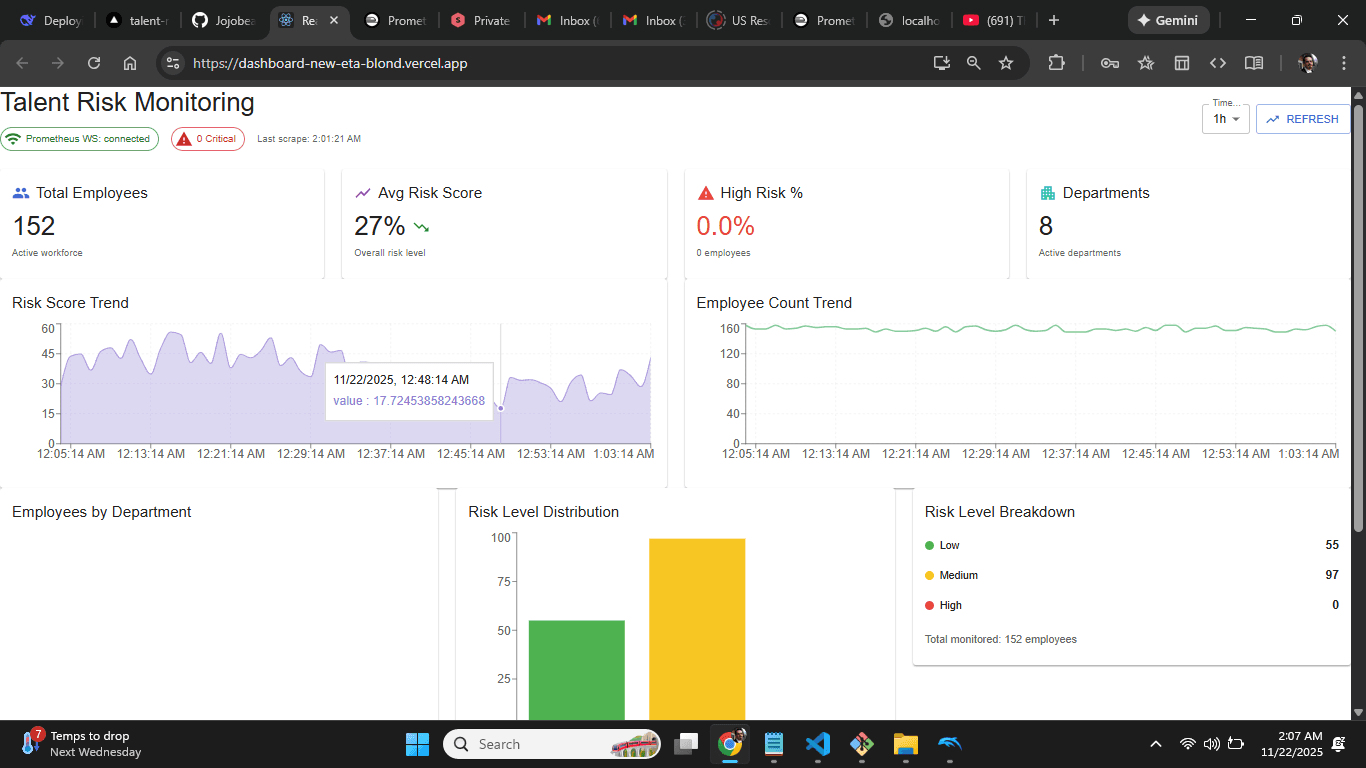Launch VS Code from the taskbar

click(818, 744)
